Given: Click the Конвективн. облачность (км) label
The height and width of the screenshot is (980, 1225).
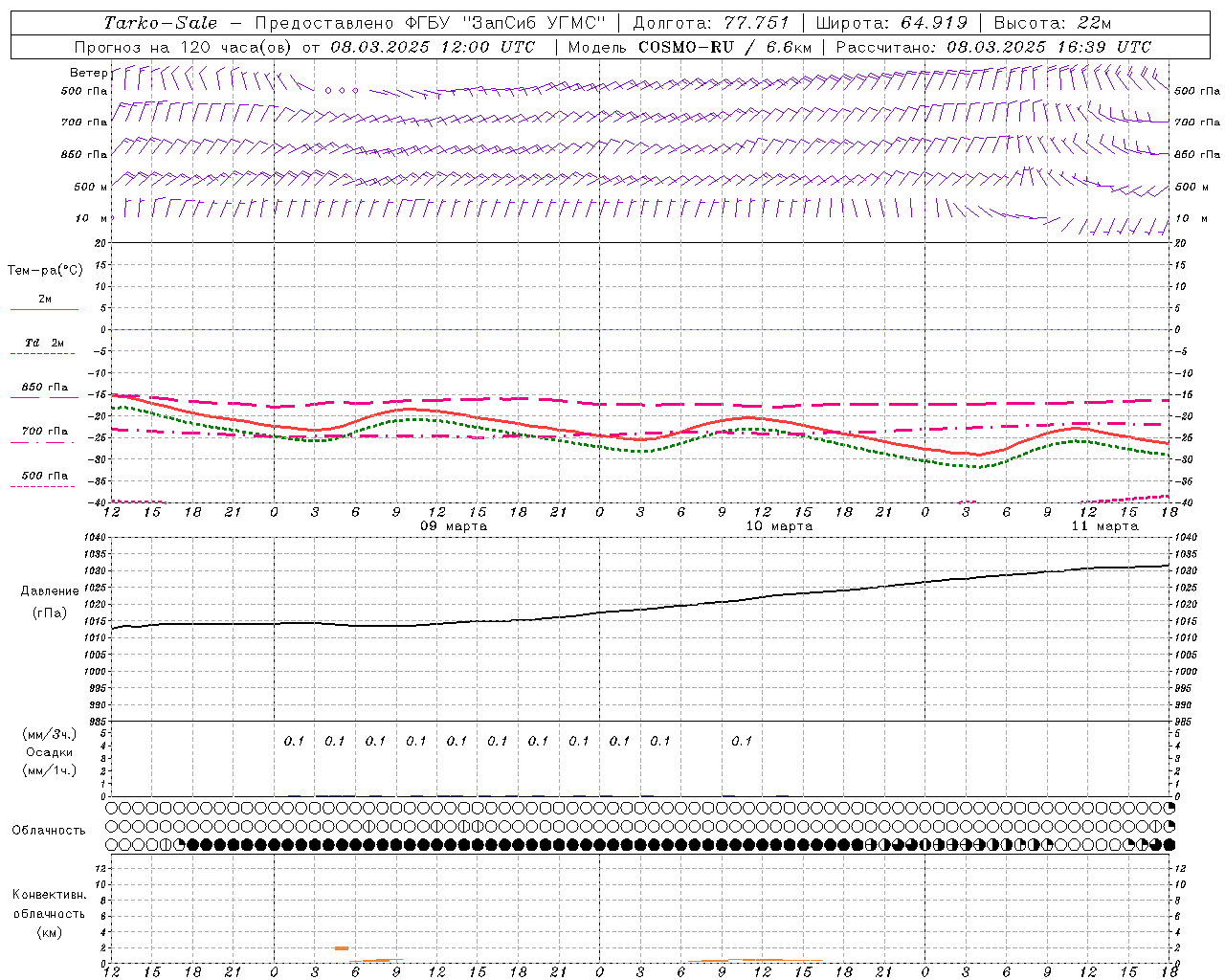Looking at the screenshot, I should pyautogui.click(x=49, y=913).
